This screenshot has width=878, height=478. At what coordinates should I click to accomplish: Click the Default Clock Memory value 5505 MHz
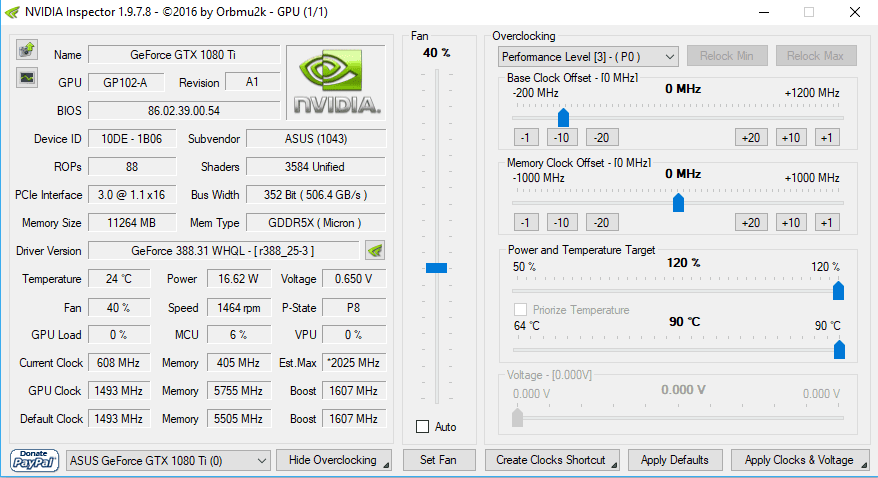(x=239, y=418)
